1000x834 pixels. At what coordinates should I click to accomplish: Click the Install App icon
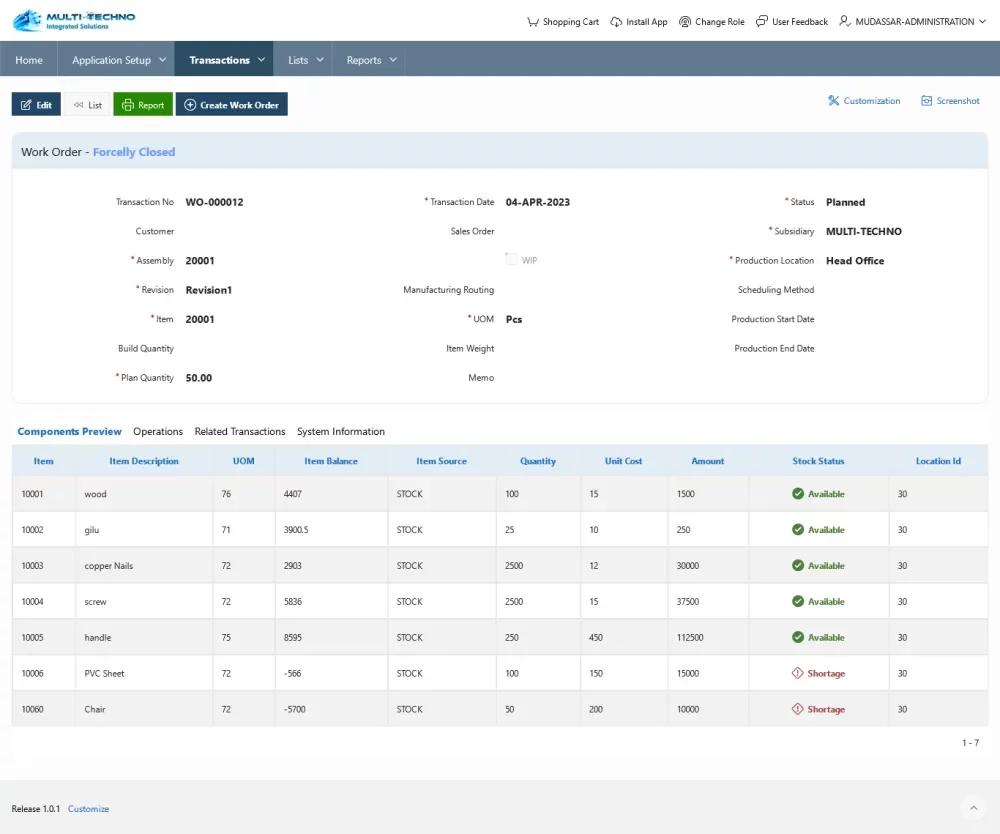click(x=616, y=22)
